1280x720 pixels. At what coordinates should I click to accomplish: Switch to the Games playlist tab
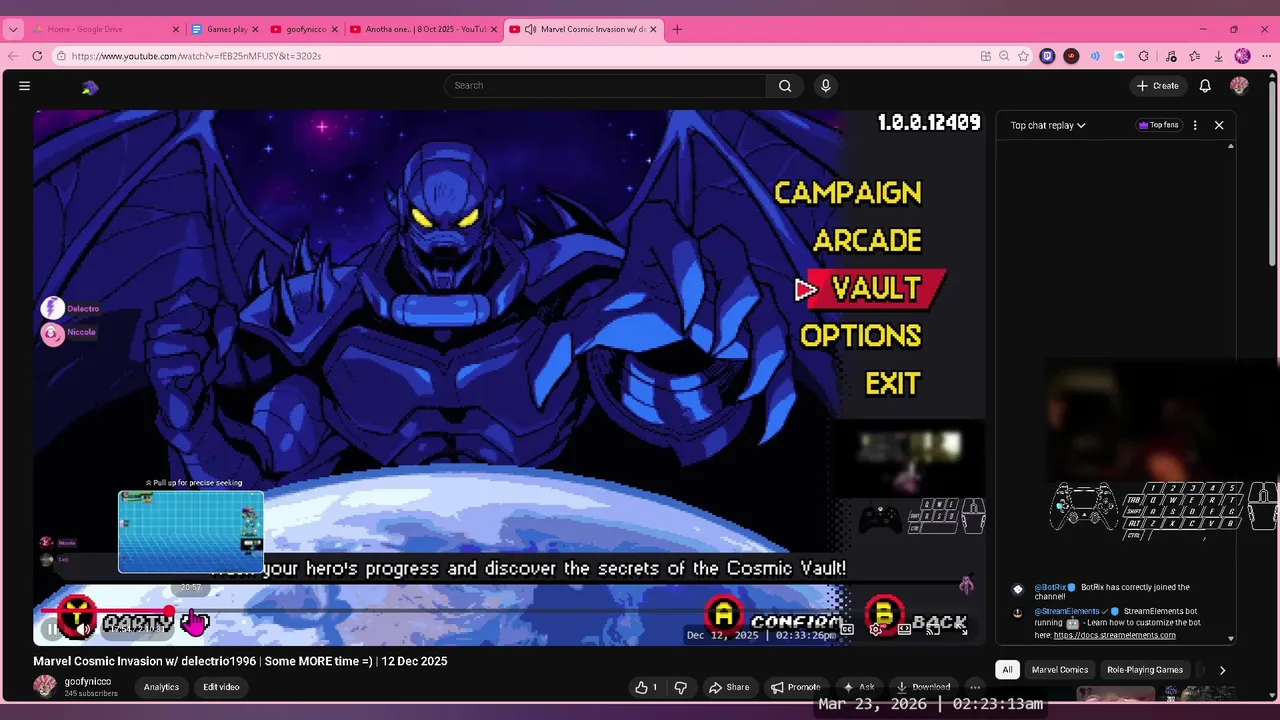(225, 29)
